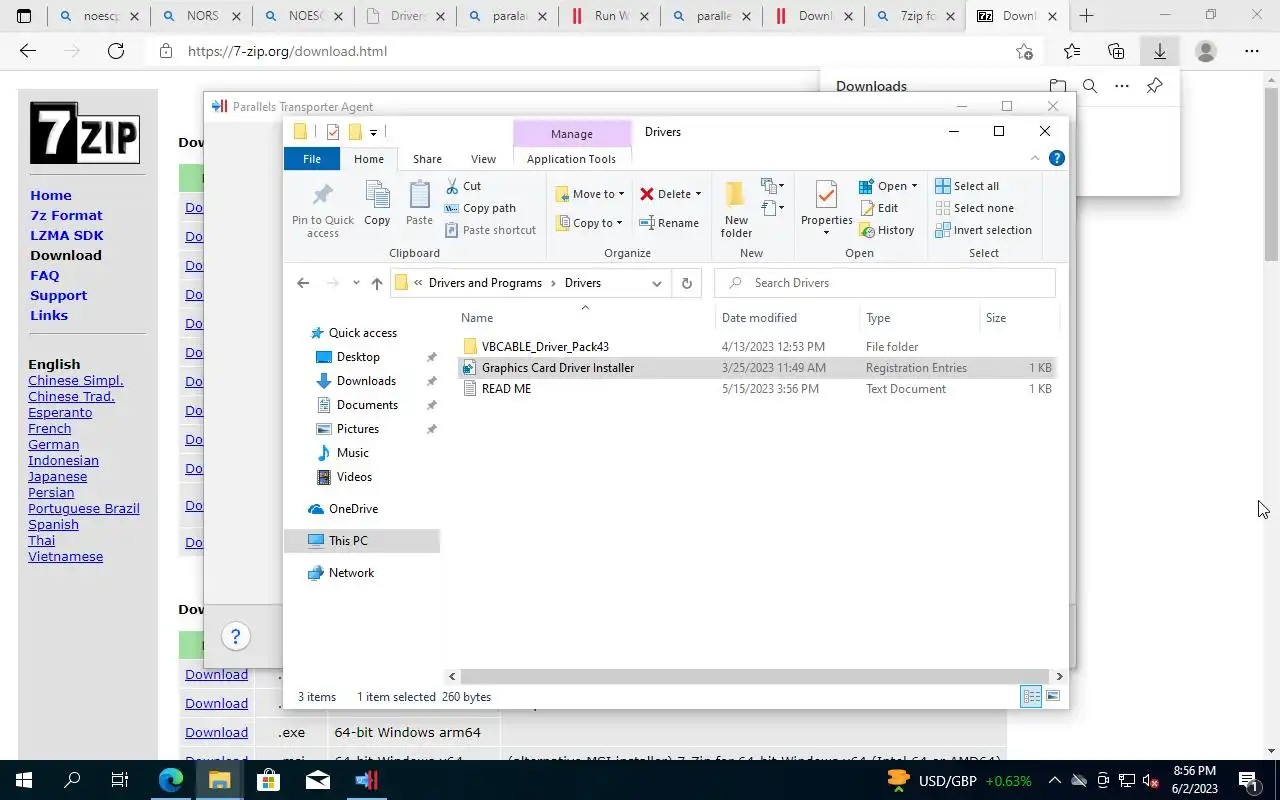Expand Delete dropdown arrow
This screenshot has width=1280, height=800.
[x=698, y=194]
